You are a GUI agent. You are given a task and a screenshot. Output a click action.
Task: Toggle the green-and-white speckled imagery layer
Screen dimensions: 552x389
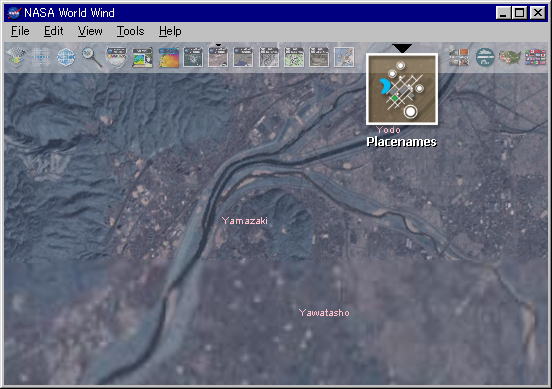[x=294, y=57]
